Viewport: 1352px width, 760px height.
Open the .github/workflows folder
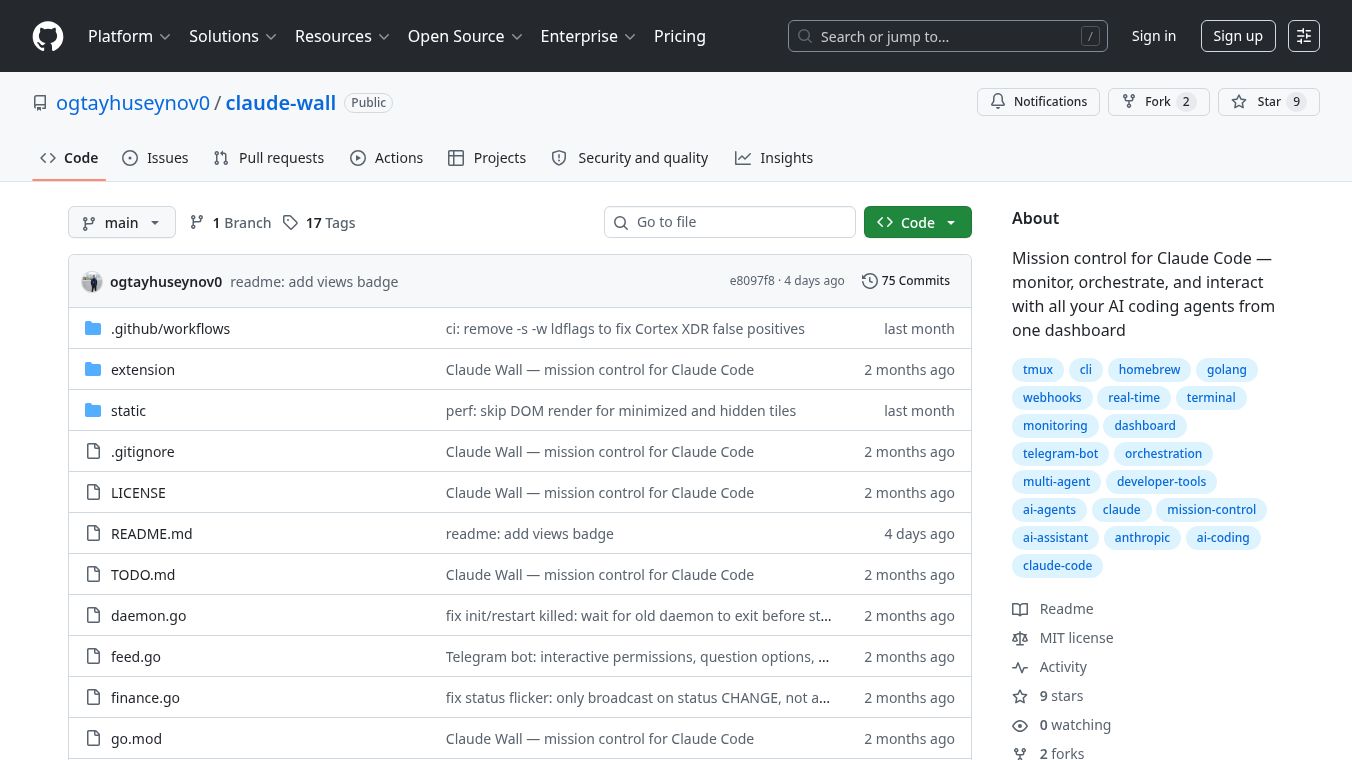click(170, 329)
